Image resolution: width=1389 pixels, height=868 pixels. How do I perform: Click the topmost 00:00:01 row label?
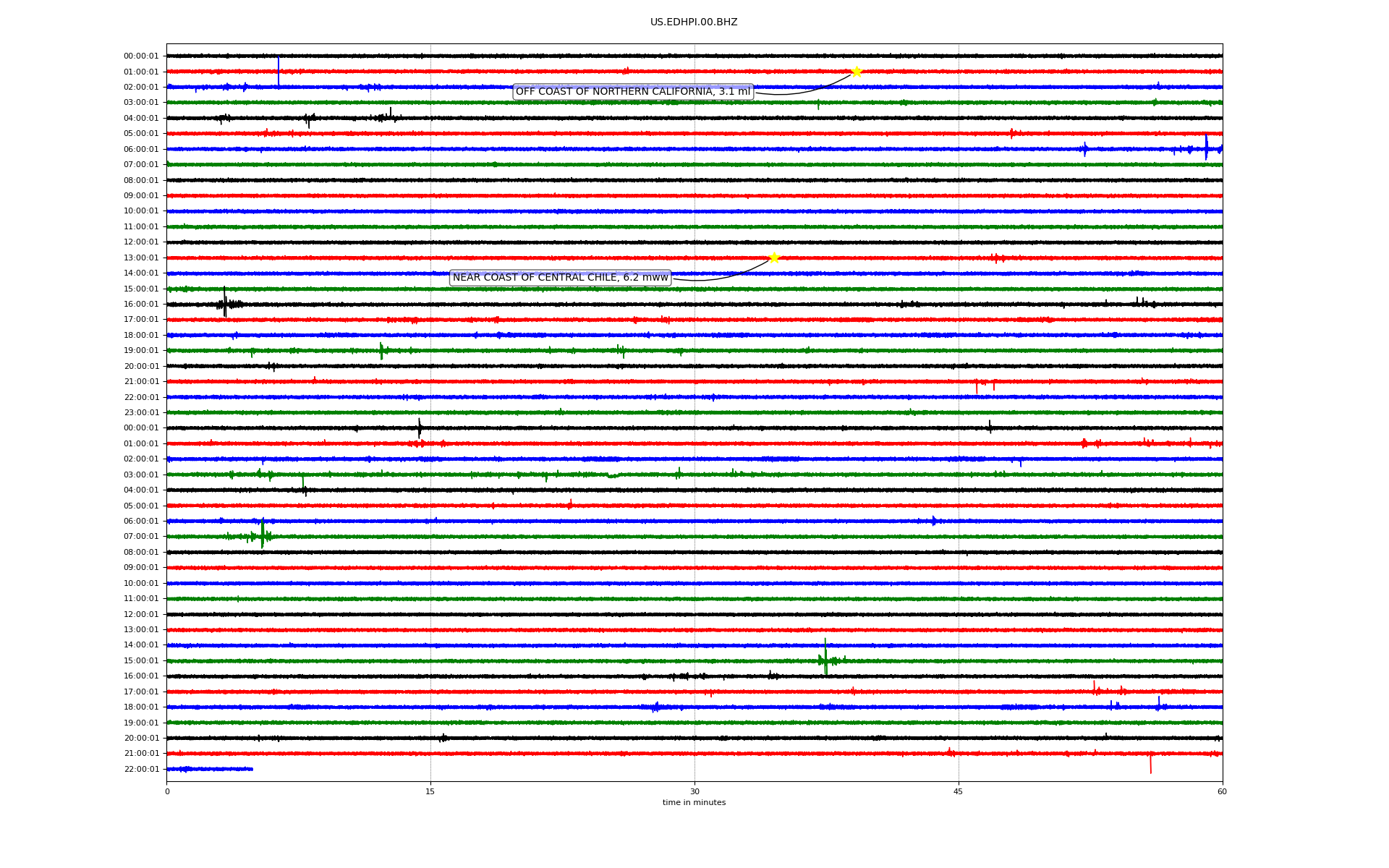coord(141,56)
